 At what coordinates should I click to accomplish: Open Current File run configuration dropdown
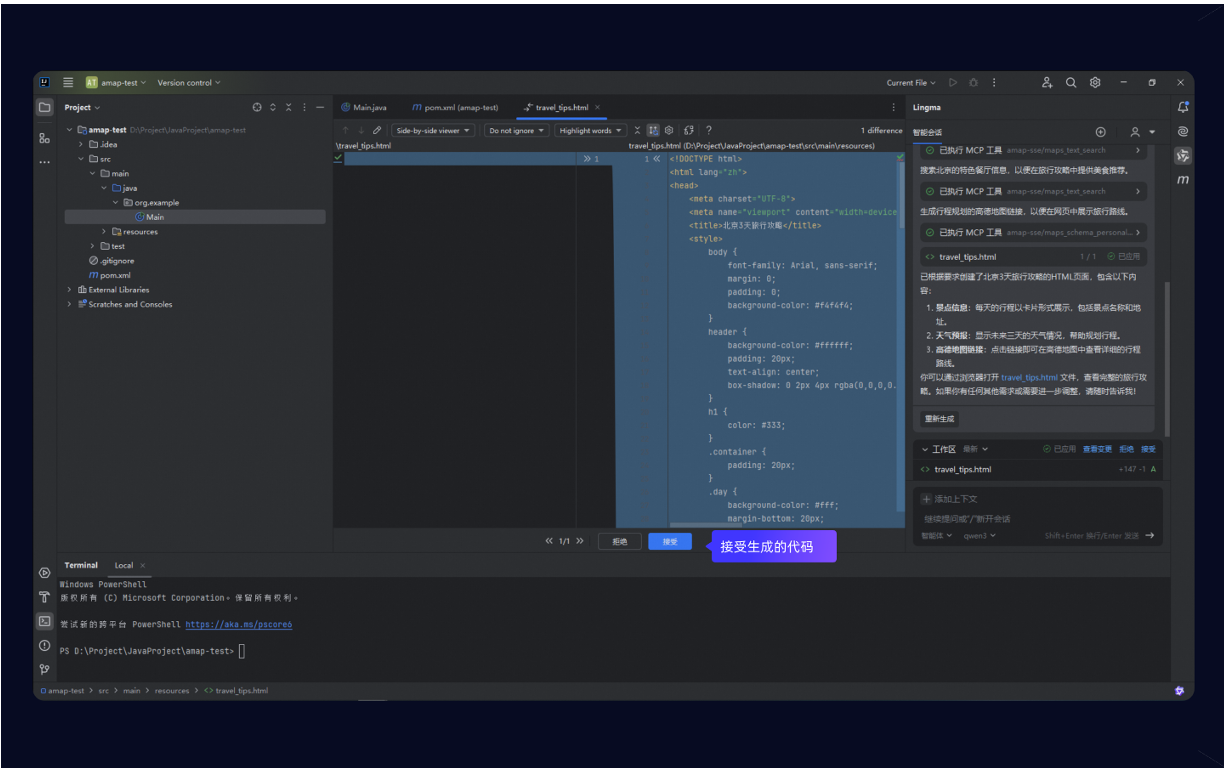tap(911, 83)
